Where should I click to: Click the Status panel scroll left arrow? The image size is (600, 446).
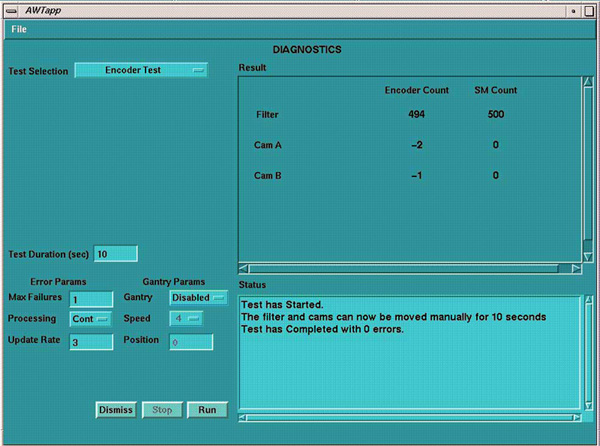click(244, 417)
